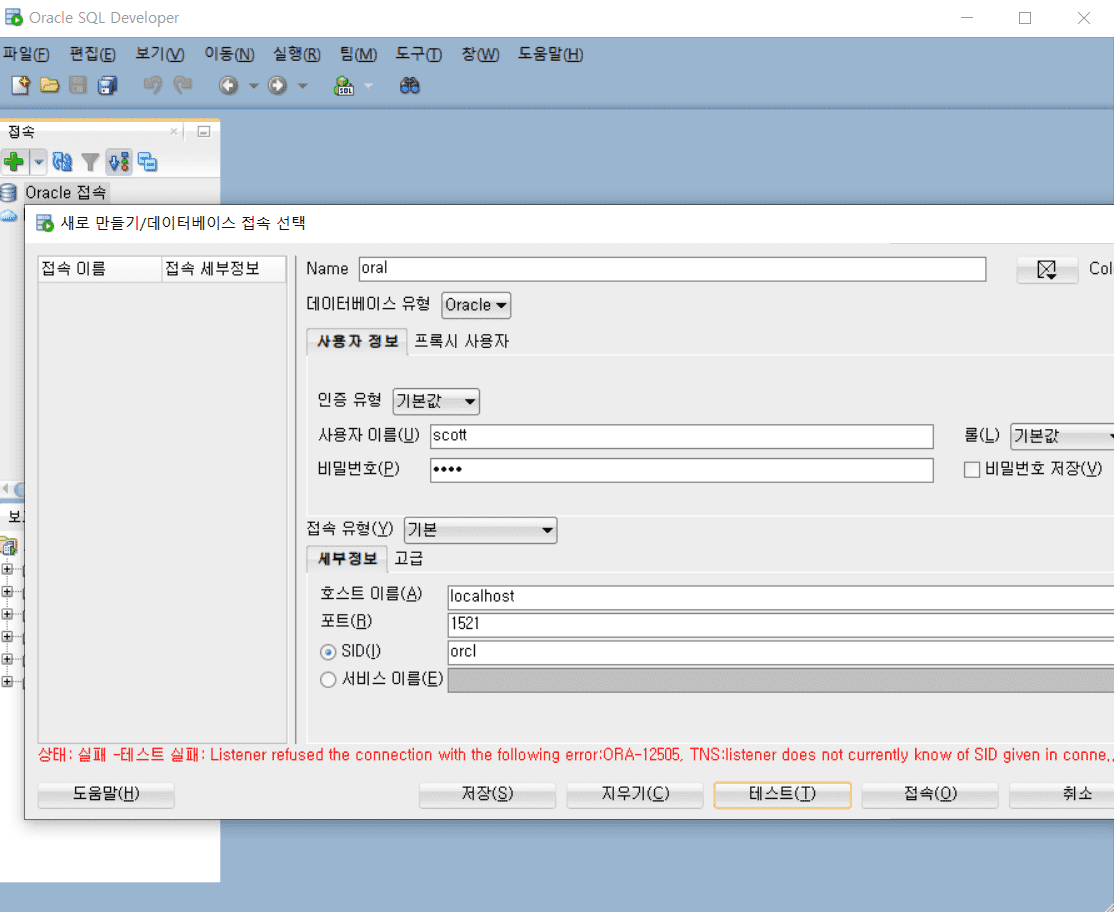Click the 테스트(T) button

point(782,794)
